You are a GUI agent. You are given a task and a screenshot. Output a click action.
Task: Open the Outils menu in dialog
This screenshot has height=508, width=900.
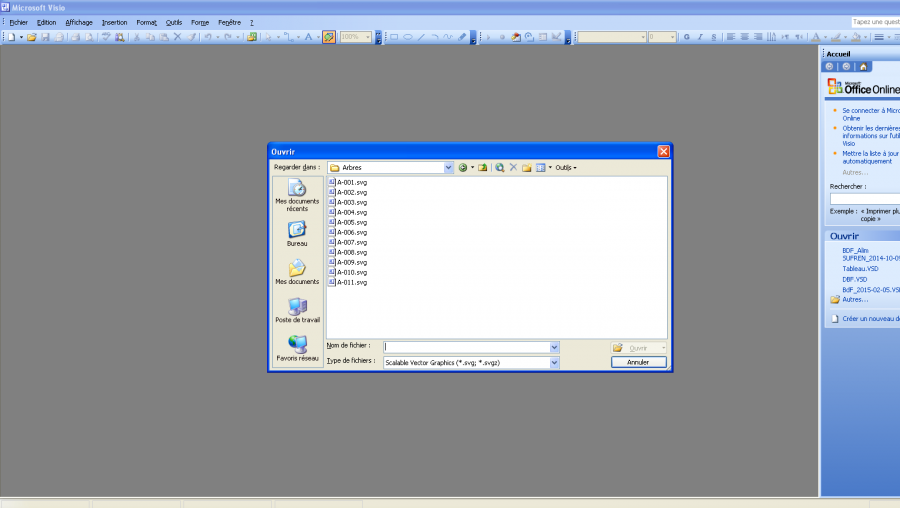click(566, 168)
